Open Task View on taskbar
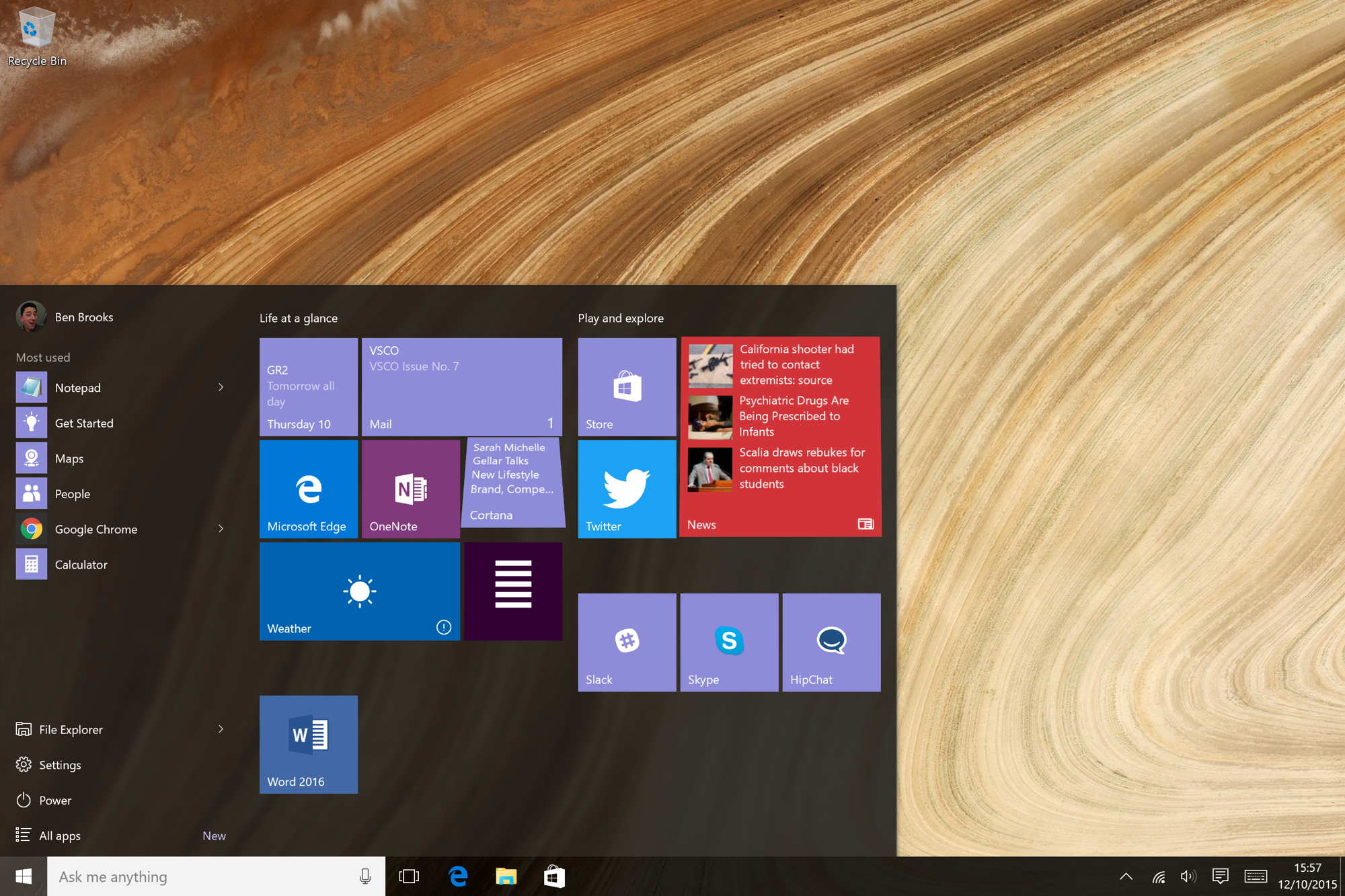The height and width of the screenshot is (896, 1345). coord(409,877)
